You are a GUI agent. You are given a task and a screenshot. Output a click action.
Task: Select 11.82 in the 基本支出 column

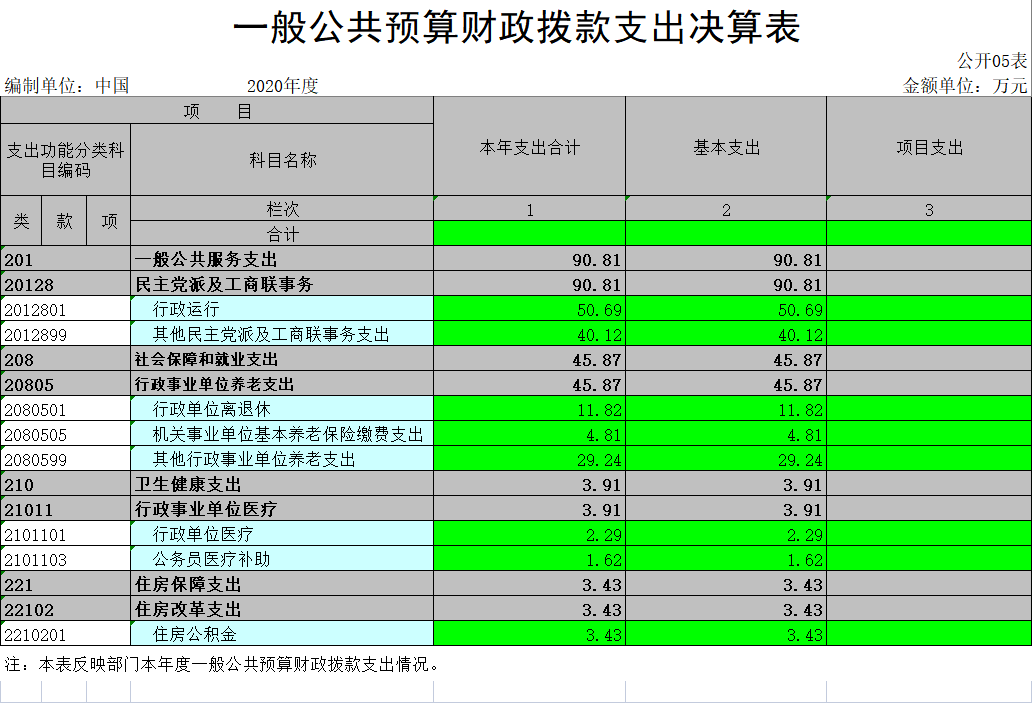coord(726,409)
